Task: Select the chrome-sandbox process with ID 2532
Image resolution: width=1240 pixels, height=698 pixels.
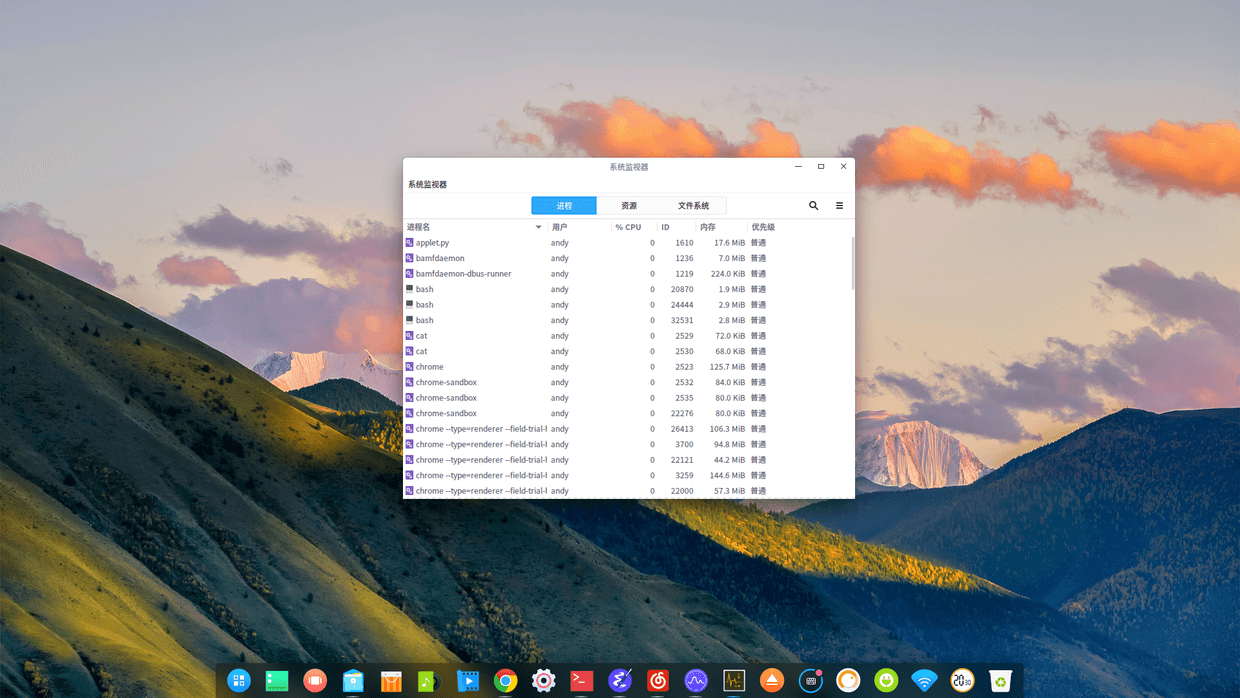Action: coord(628,382)
